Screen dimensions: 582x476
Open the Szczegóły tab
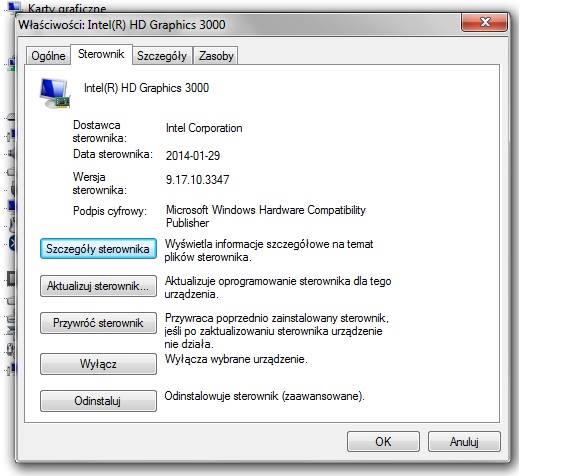pyautogui.click(x=162, y=56)
